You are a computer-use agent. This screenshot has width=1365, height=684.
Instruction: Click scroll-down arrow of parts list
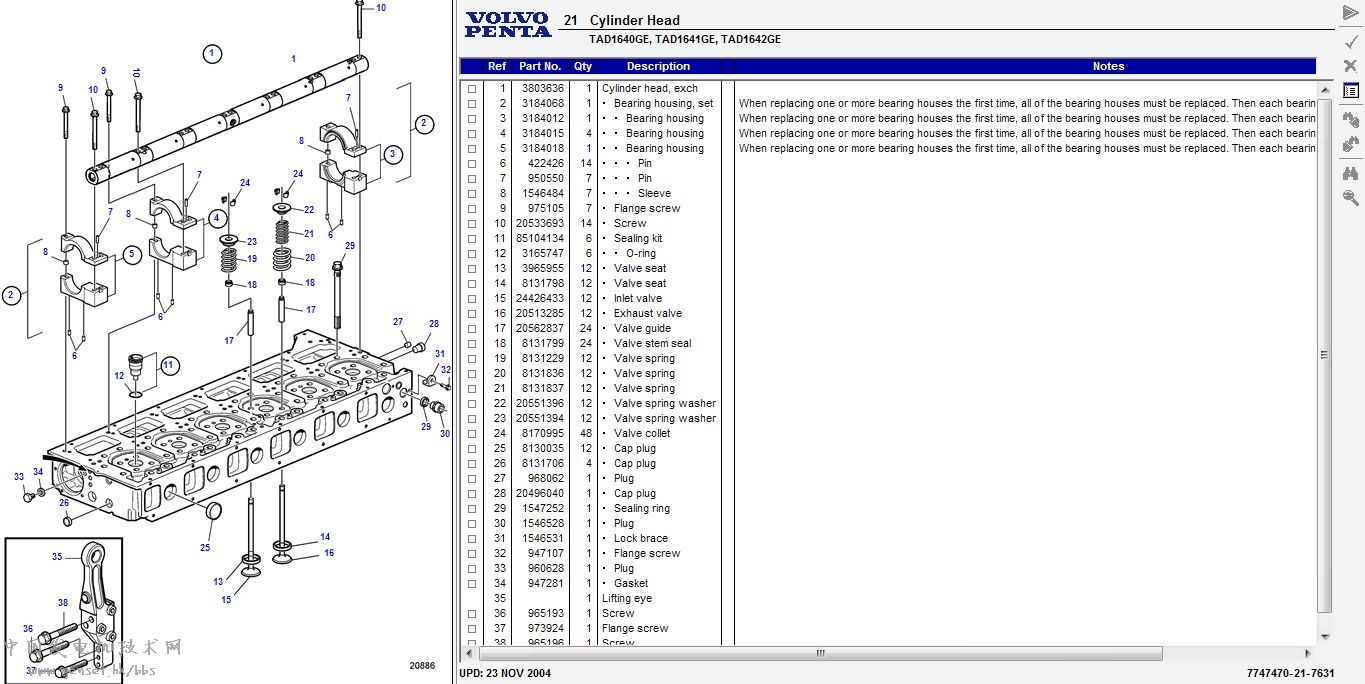coord(1325,636)
